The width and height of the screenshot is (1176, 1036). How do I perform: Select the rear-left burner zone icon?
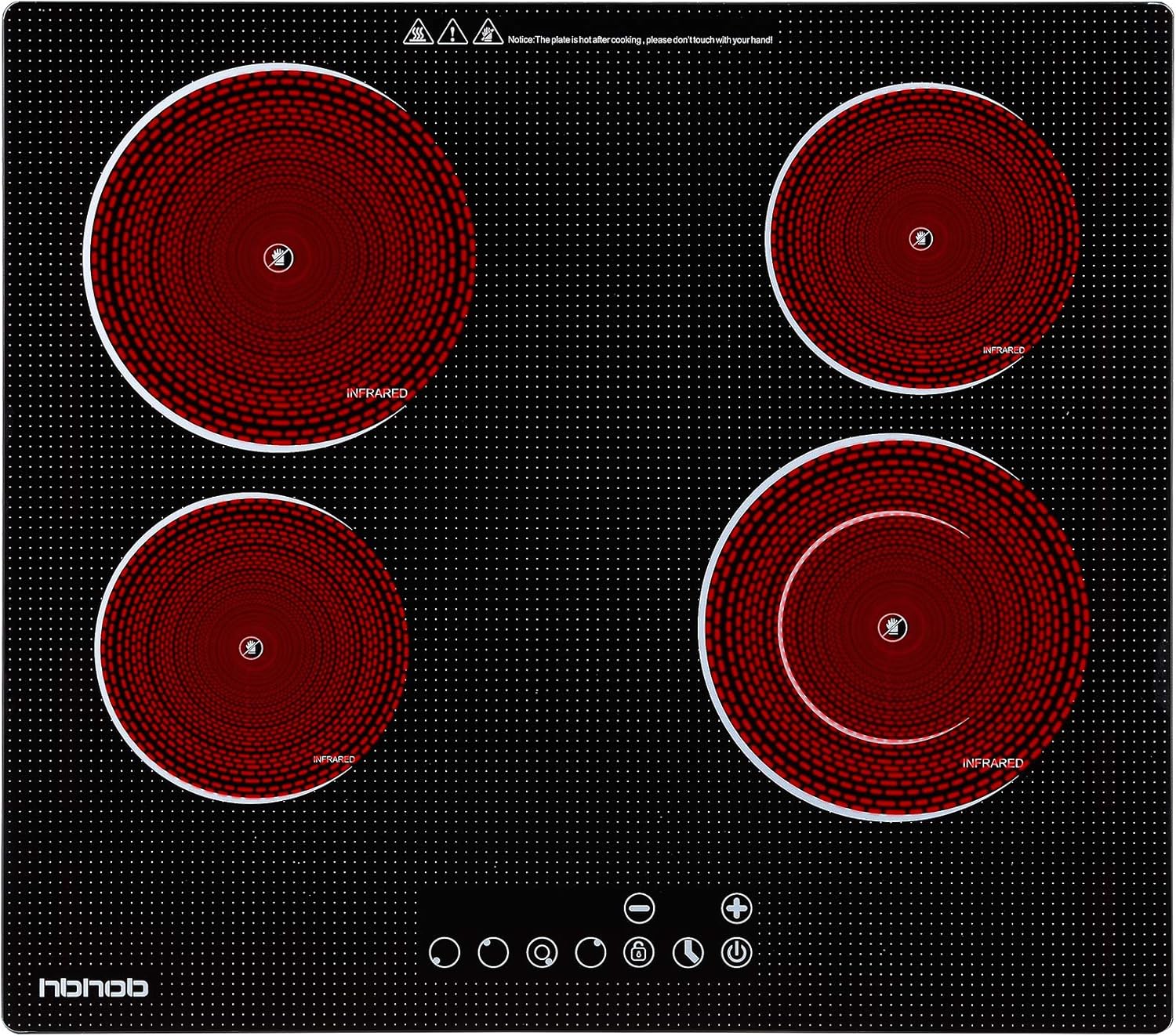(492, 951)
